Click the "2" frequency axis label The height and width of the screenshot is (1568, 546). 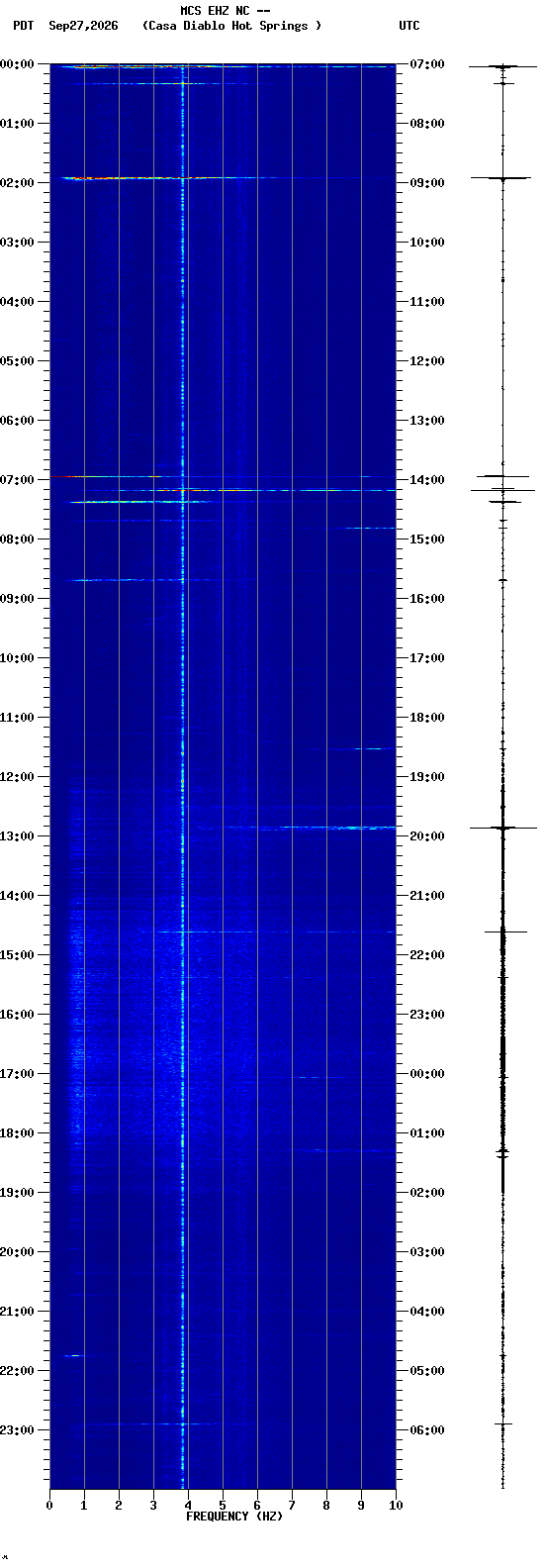119,1506
